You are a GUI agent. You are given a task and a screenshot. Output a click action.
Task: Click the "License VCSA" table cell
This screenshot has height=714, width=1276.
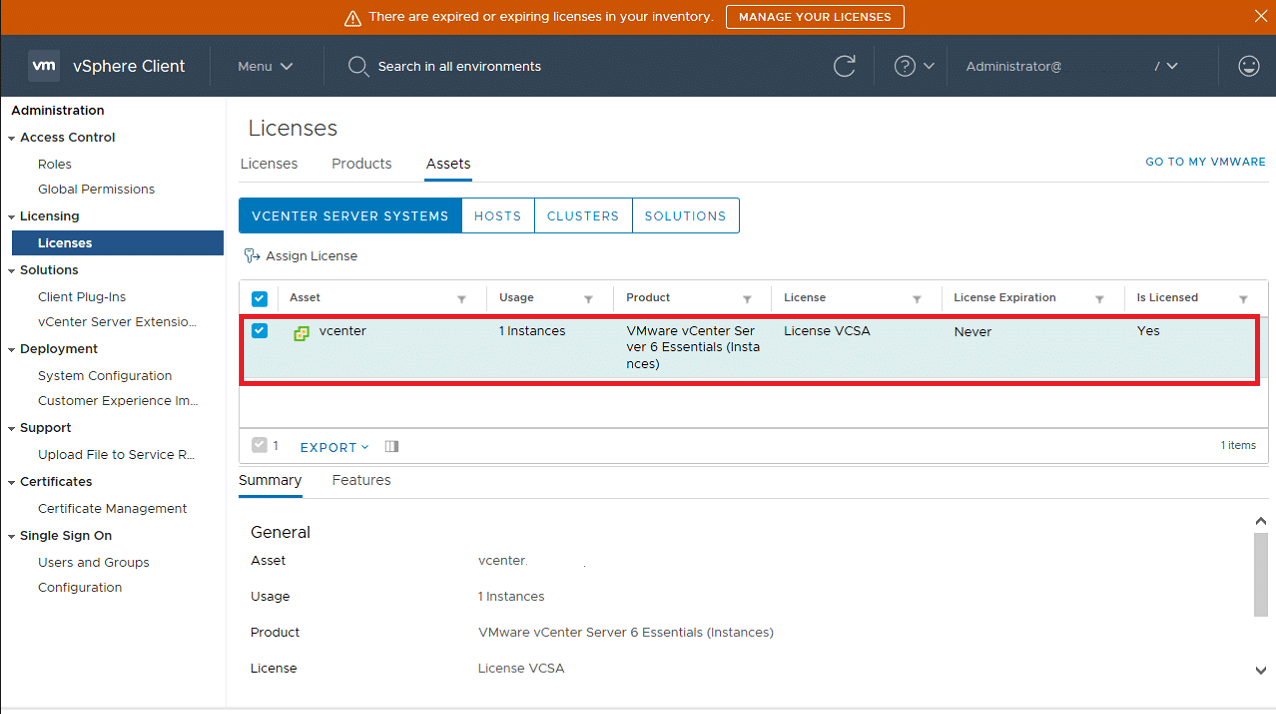[827, 331]
